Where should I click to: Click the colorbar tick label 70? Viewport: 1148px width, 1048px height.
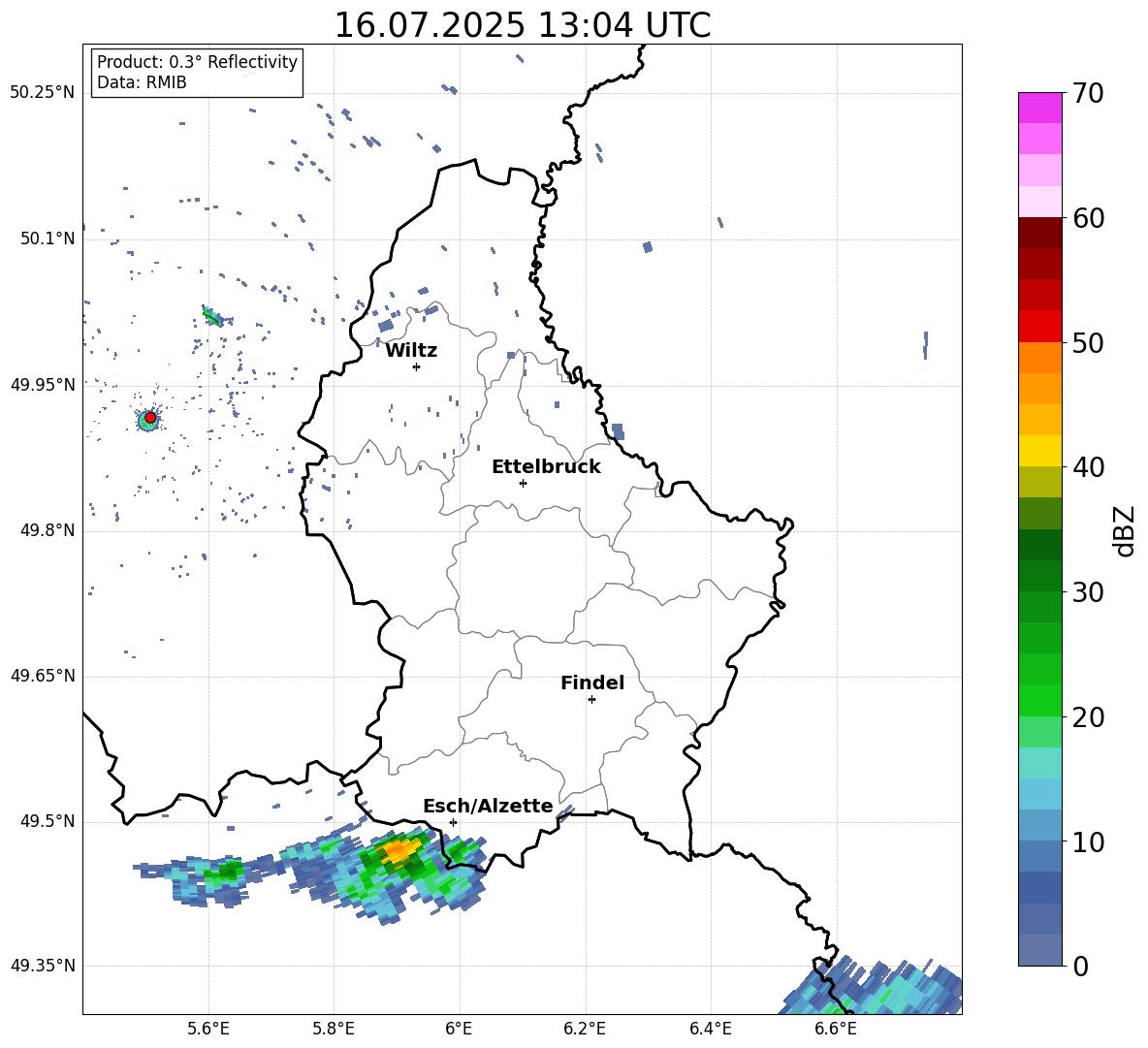pos(1088,94)
